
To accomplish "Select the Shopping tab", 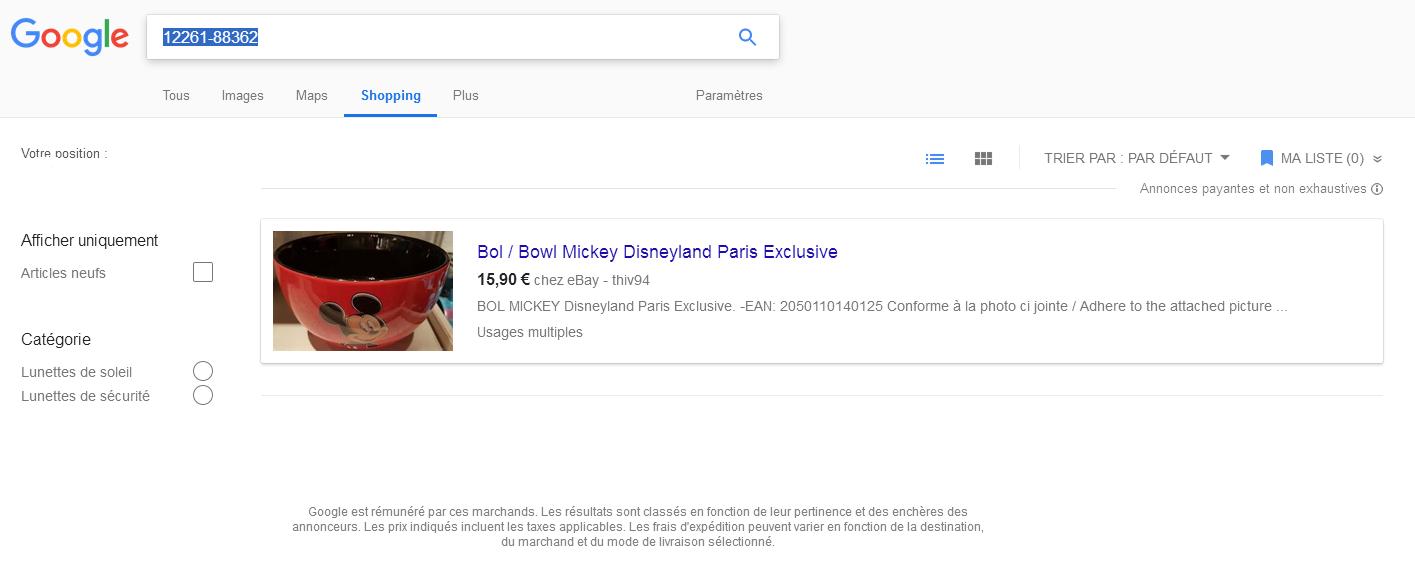I will pyautogui.click(x=391, y=96).
